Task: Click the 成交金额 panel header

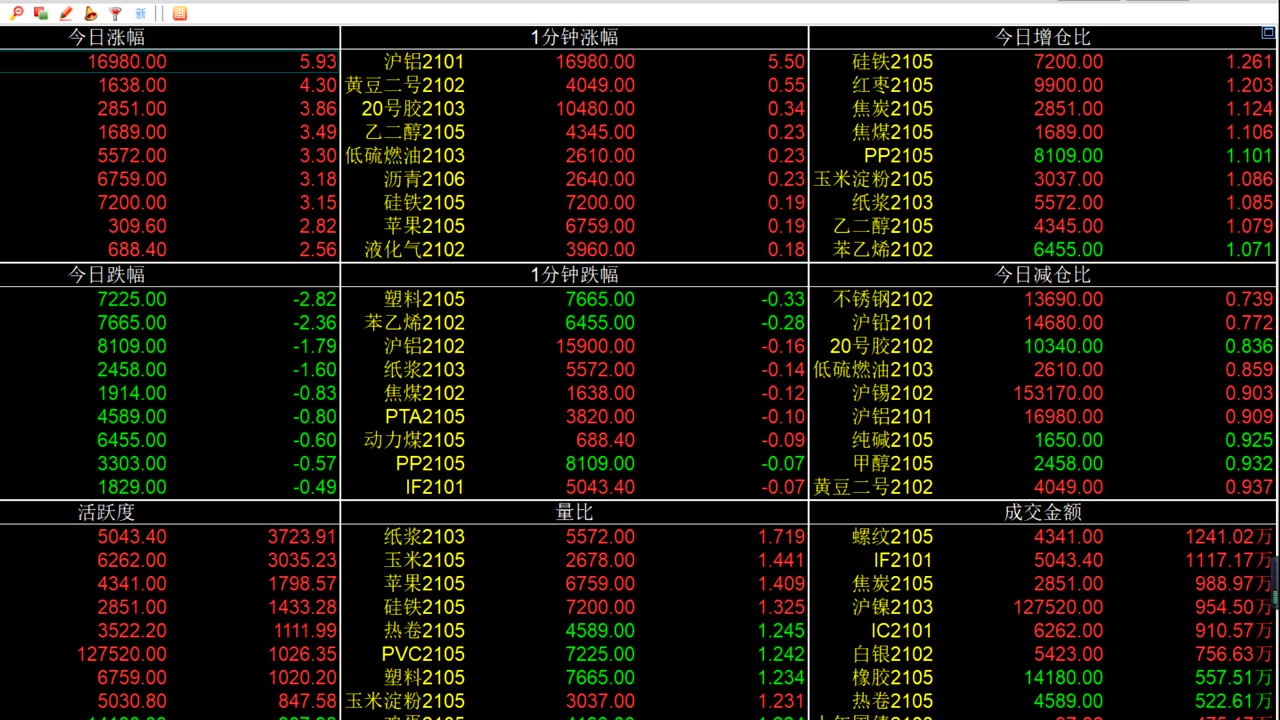Action: click(1042, 512)
